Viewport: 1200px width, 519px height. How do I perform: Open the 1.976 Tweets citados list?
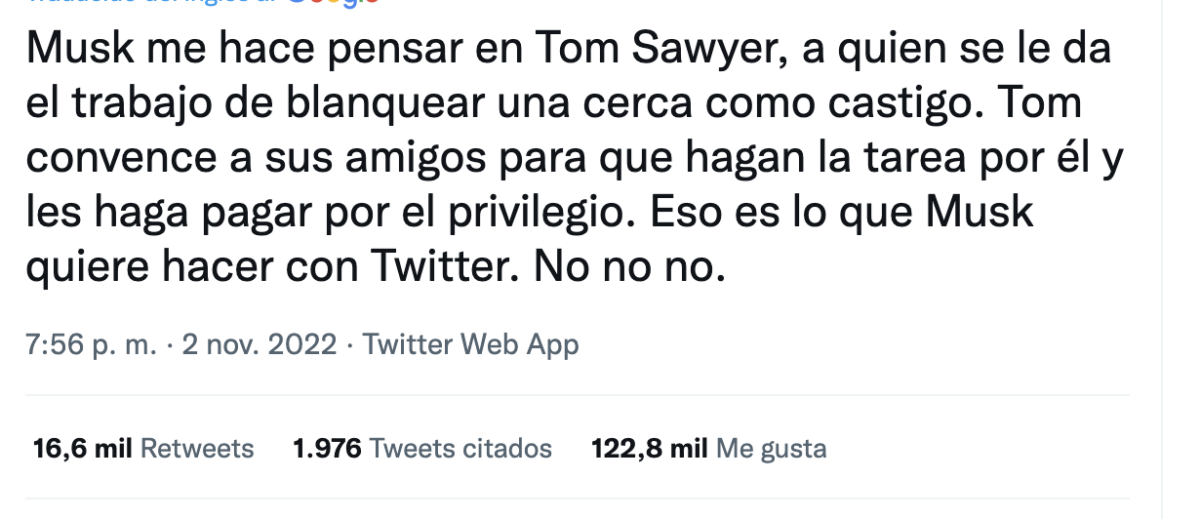422,449
